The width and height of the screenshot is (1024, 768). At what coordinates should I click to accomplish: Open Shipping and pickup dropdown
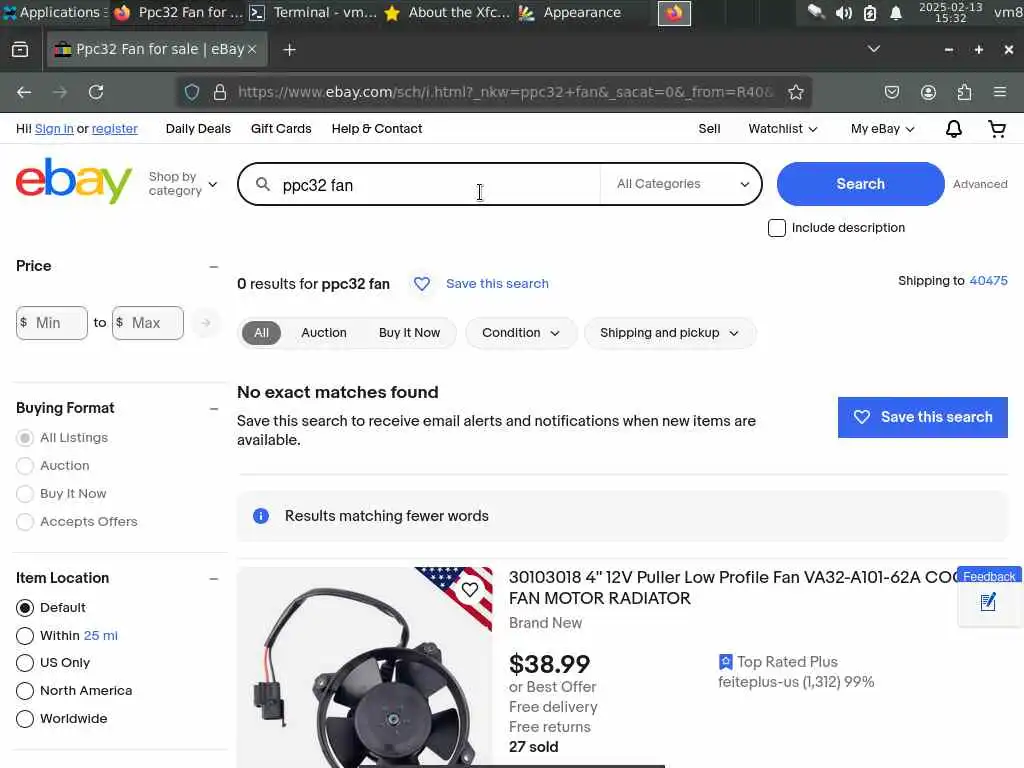pos(670,333)
